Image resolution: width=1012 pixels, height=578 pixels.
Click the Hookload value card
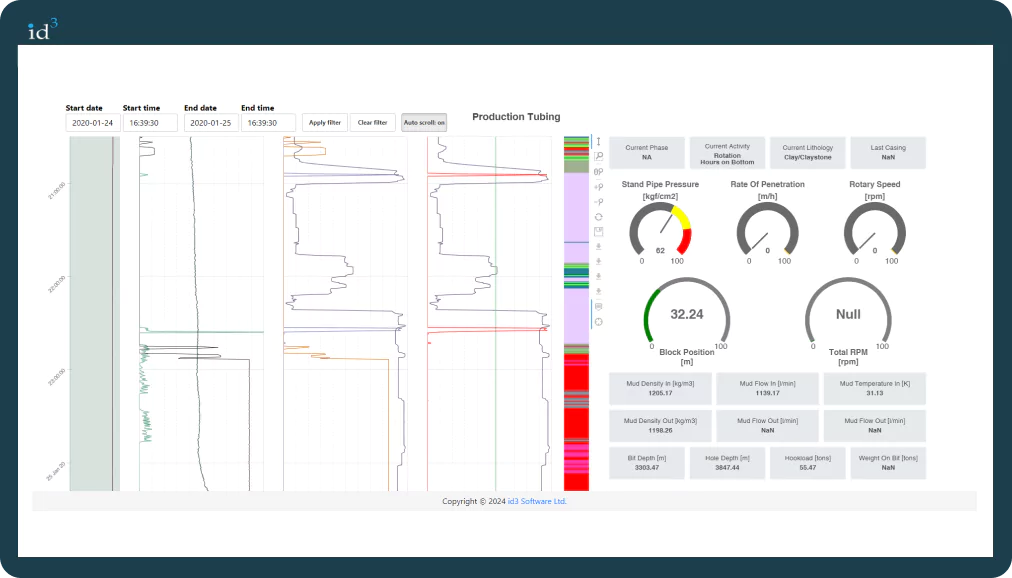click(807, 463)
